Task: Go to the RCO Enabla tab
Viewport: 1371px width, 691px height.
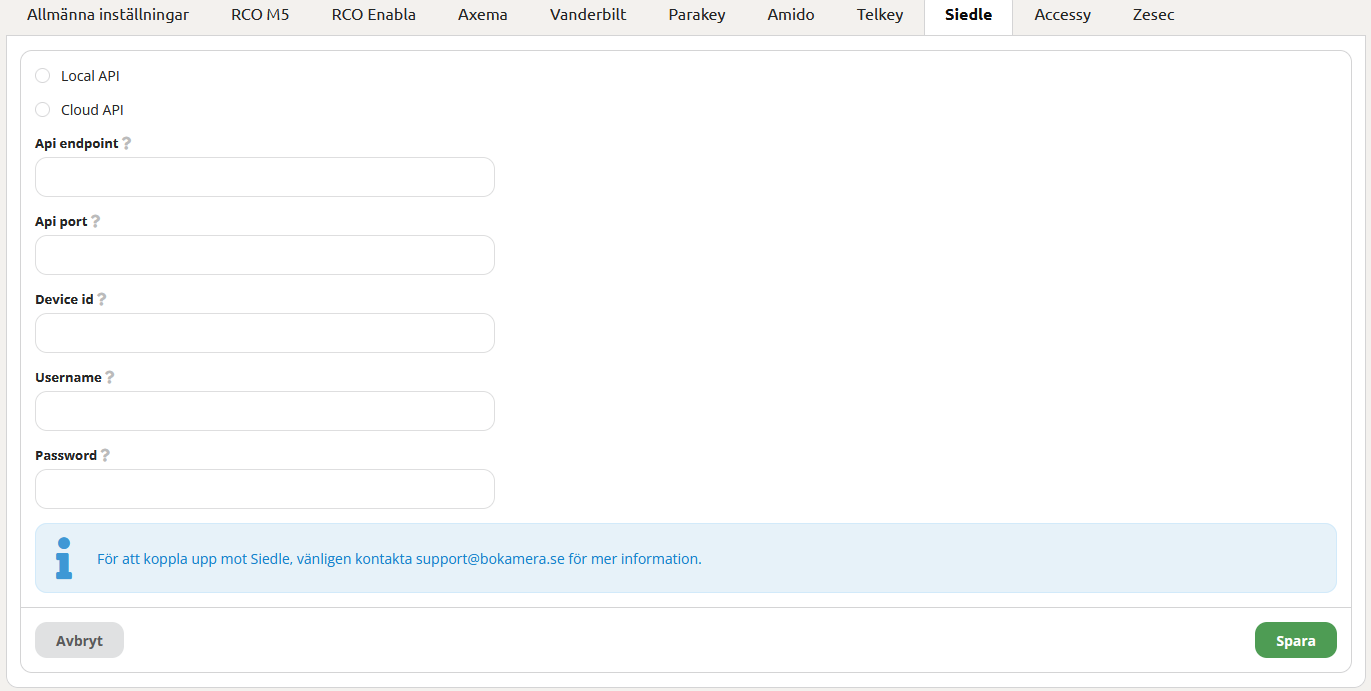Action: click(374, 15)
